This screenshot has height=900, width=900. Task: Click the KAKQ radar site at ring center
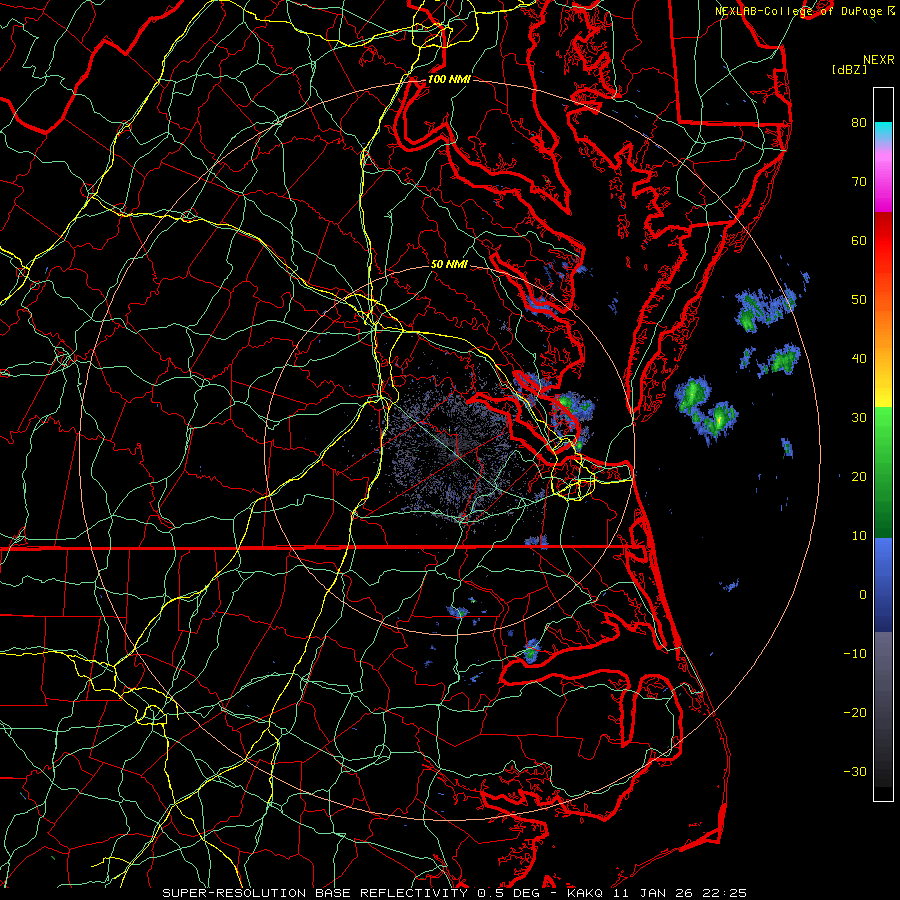pyautogui.click(x=452, y=453)
